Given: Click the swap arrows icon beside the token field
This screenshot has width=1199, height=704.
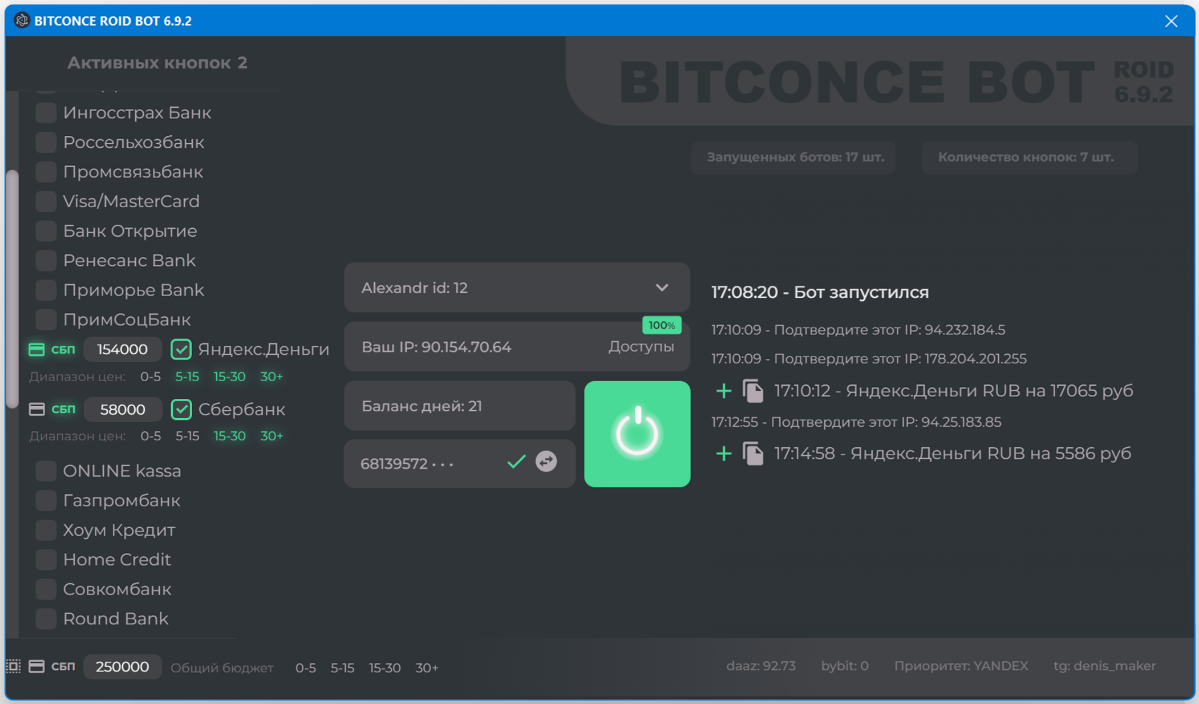Looking at the screenshot, I should pos(546,462).
